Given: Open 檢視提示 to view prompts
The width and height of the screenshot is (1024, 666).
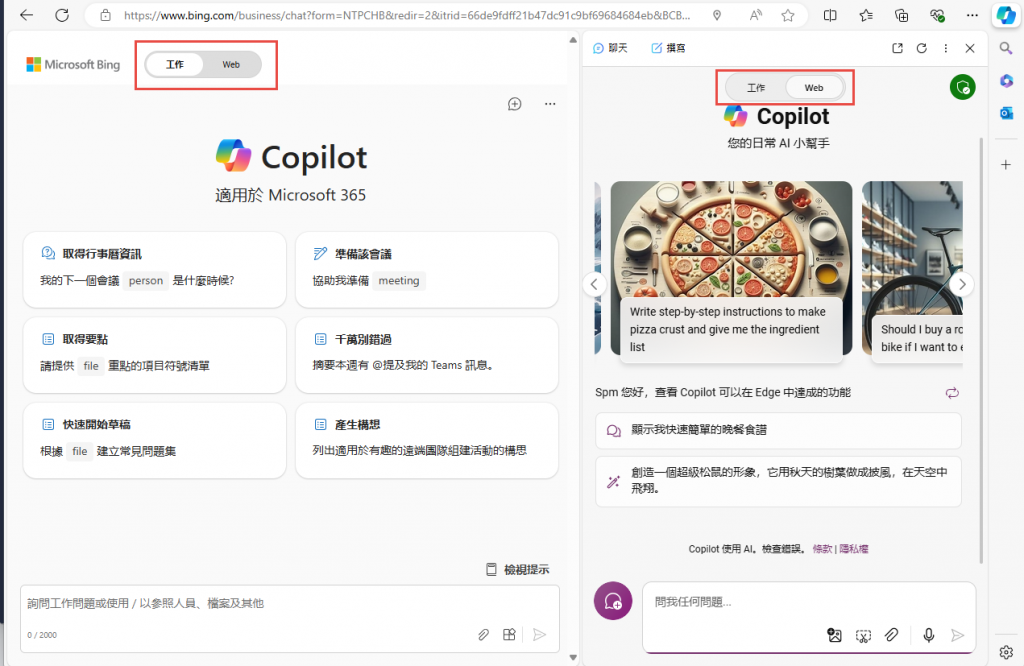Looking at the screenshot, I should (518, 569).
